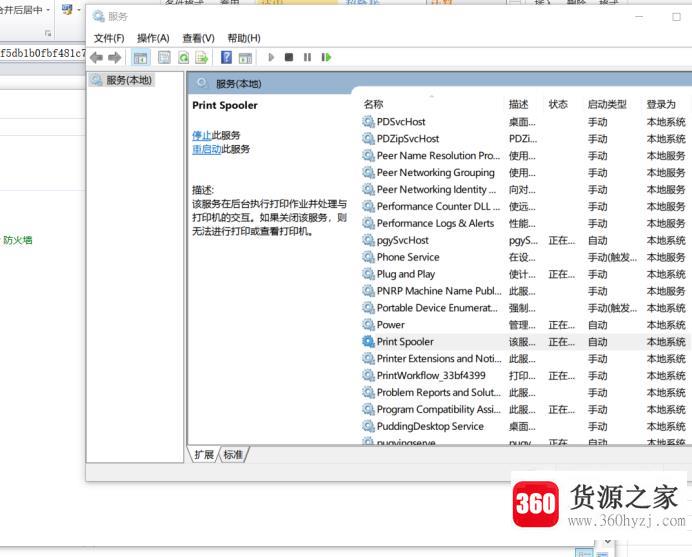Select the Print Spooler service row
Image resolution: width=692 pixels, height=557 pixels.
[525, 342]
